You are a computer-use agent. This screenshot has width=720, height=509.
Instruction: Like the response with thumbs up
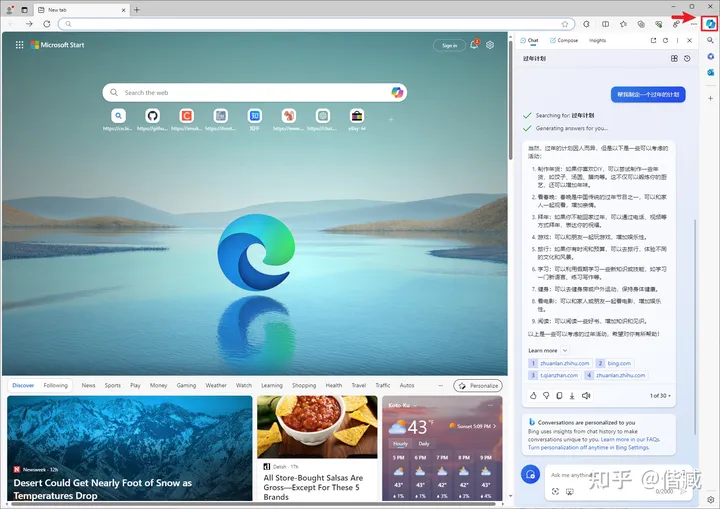click(x=533, y=396)
